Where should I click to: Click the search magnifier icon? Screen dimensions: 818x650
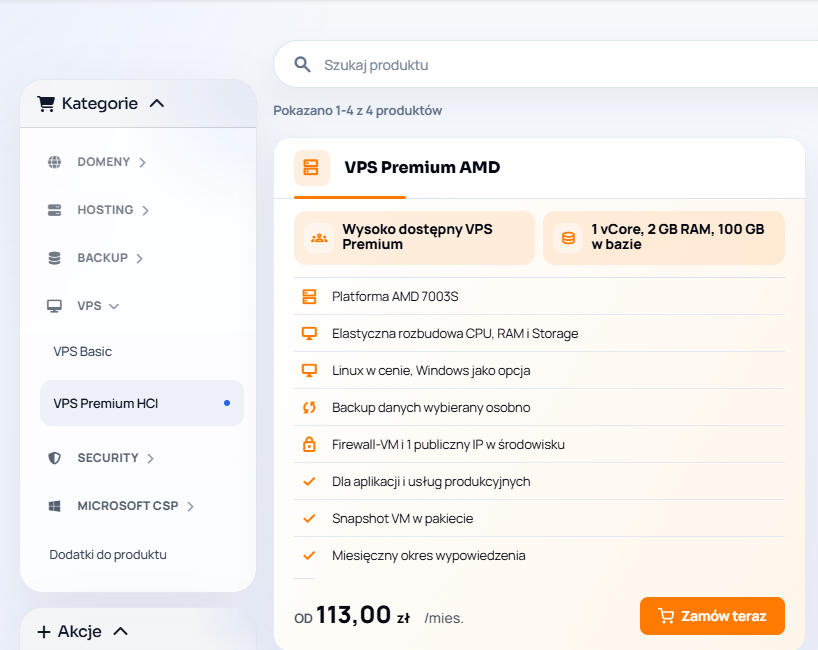click(x=302, y=65)
